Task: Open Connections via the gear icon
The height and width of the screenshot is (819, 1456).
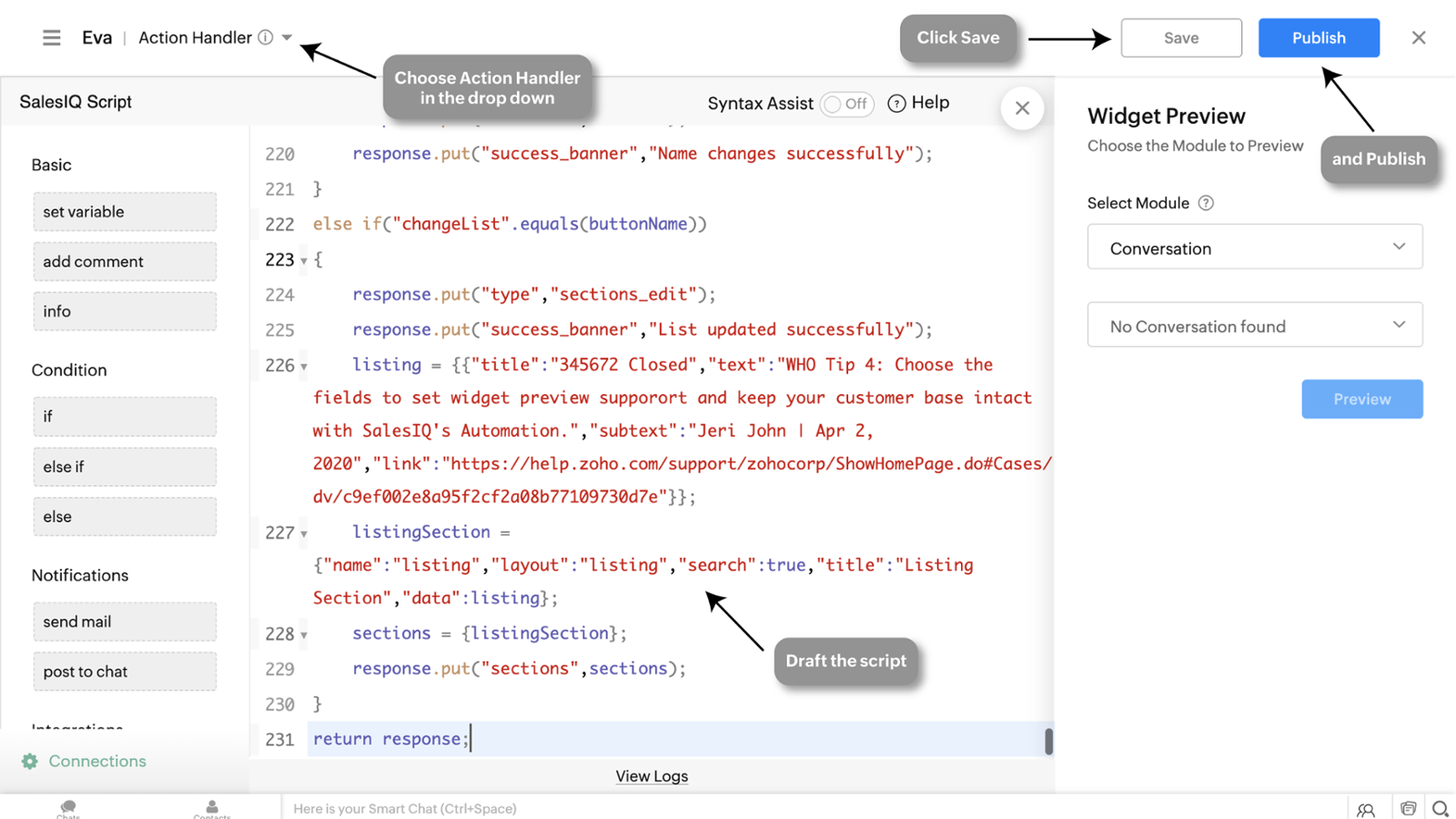Action: click(x=30, y=762)
